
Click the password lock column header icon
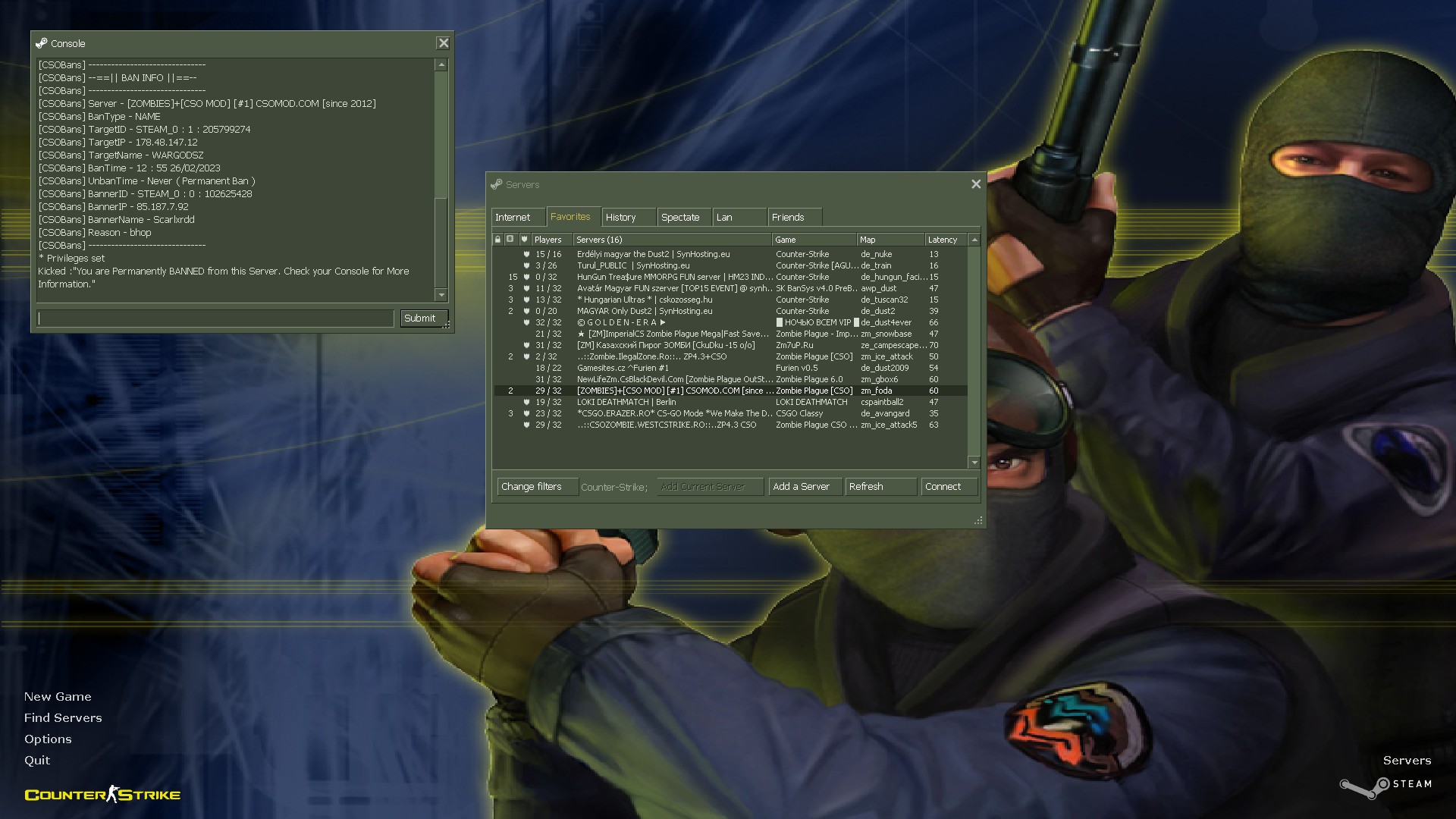pos(497,239)
